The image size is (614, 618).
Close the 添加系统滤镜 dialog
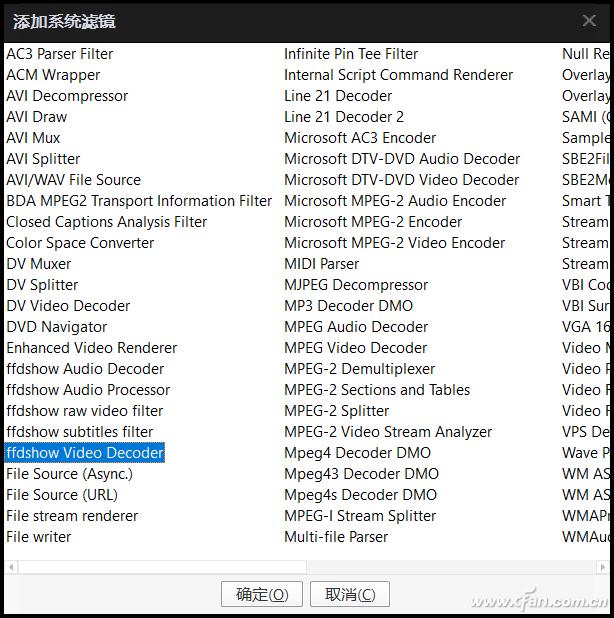pos(589,21)
